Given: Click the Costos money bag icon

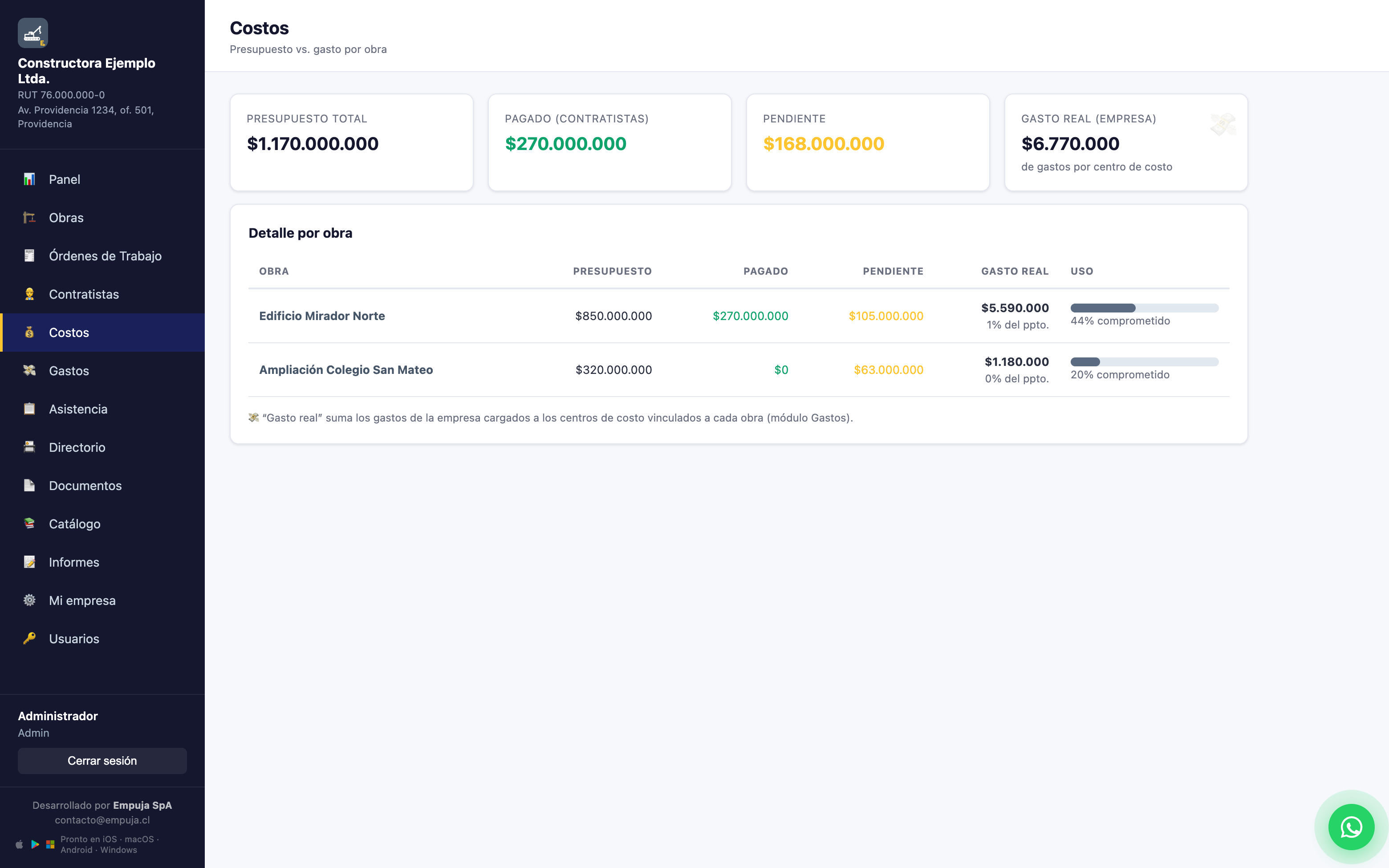Looking at the screenshot, I should click(x=29, y=333).
